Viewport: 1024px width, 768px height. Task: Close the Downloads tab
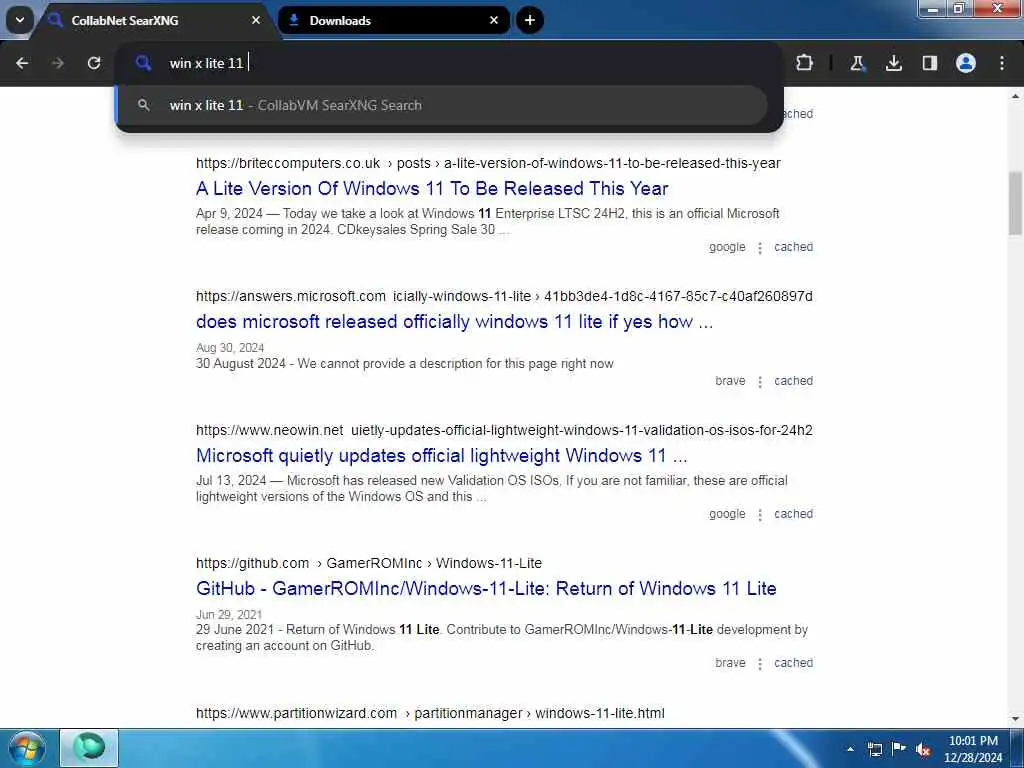tap(494, 20)
